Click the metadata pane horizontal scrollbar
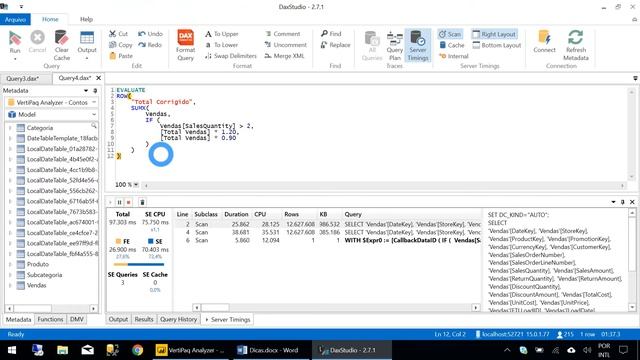 point(51,309)
